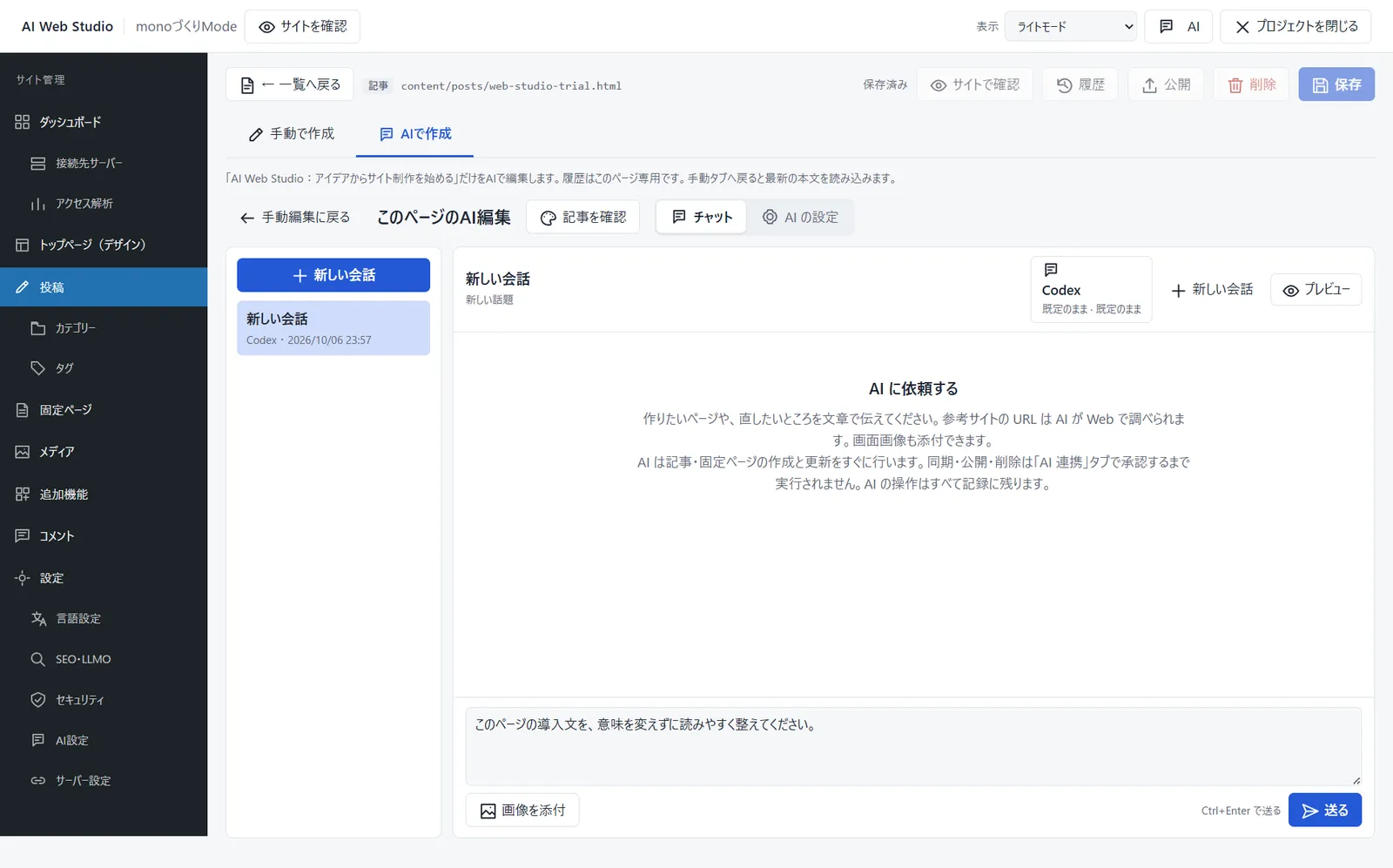Viewport: 1393px width, 868px height.
Task: Open メディア library
Action: [x=104, y=452]
